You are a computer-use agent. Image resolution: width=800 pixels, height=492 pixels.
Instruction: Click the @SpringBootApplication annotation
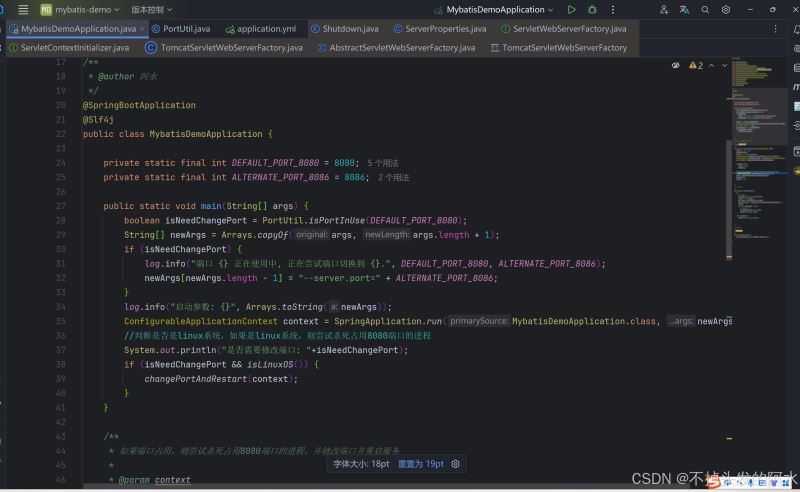coord(139,105)
